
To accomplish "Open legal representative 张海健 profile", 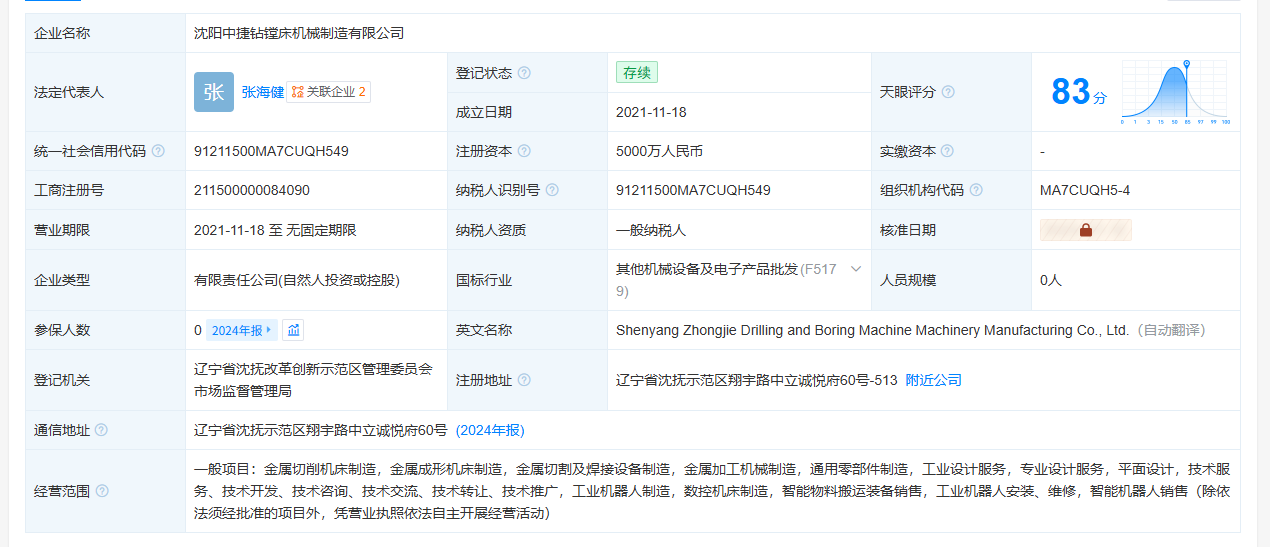I will [263, 92].
